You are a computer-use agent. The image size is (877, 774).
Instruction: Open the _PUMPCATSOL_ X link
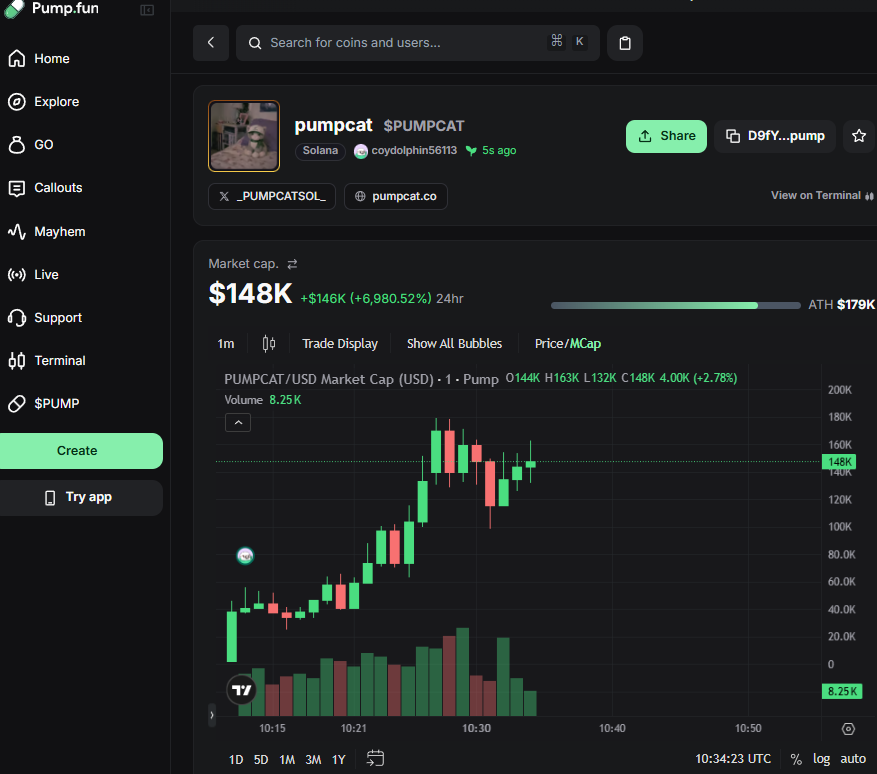(x=272, y=196)
